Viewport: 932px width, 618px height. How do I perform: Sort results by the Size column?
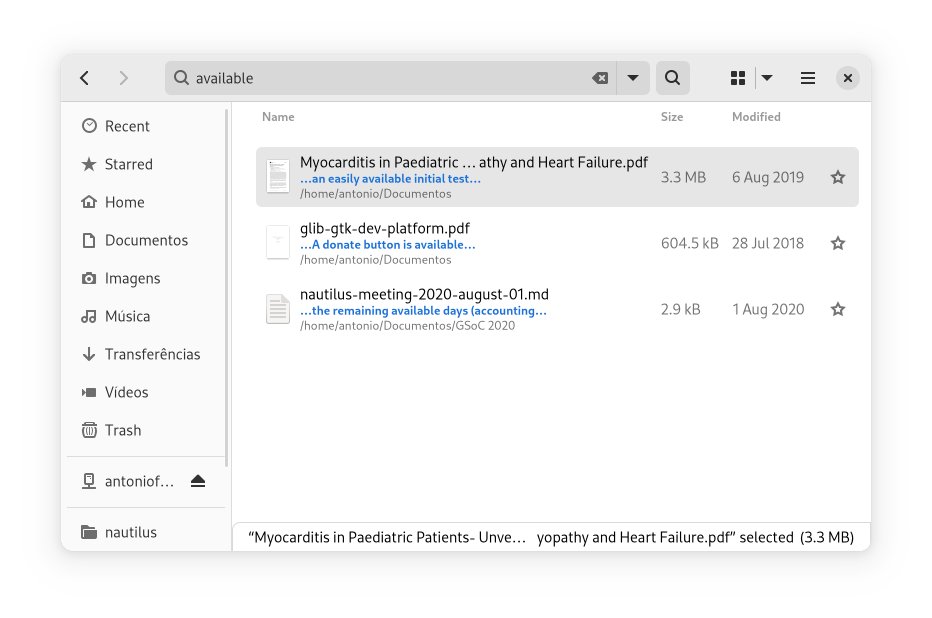click(671, 117)
